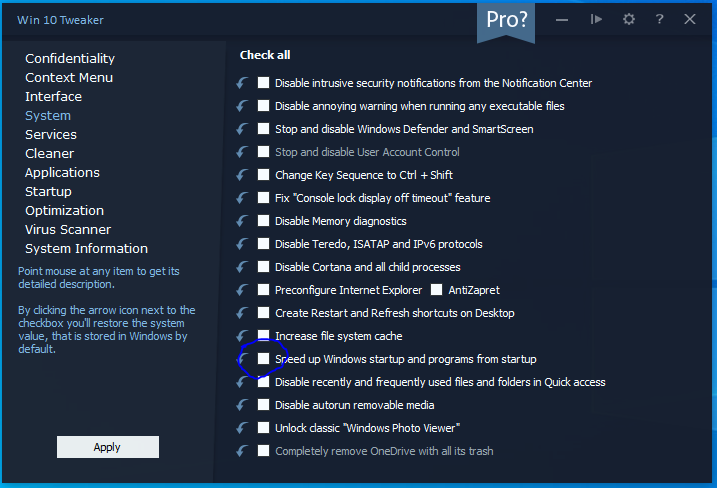Click the Apply button
Screen dimensions: 717x488
click(x=108, y=447)
